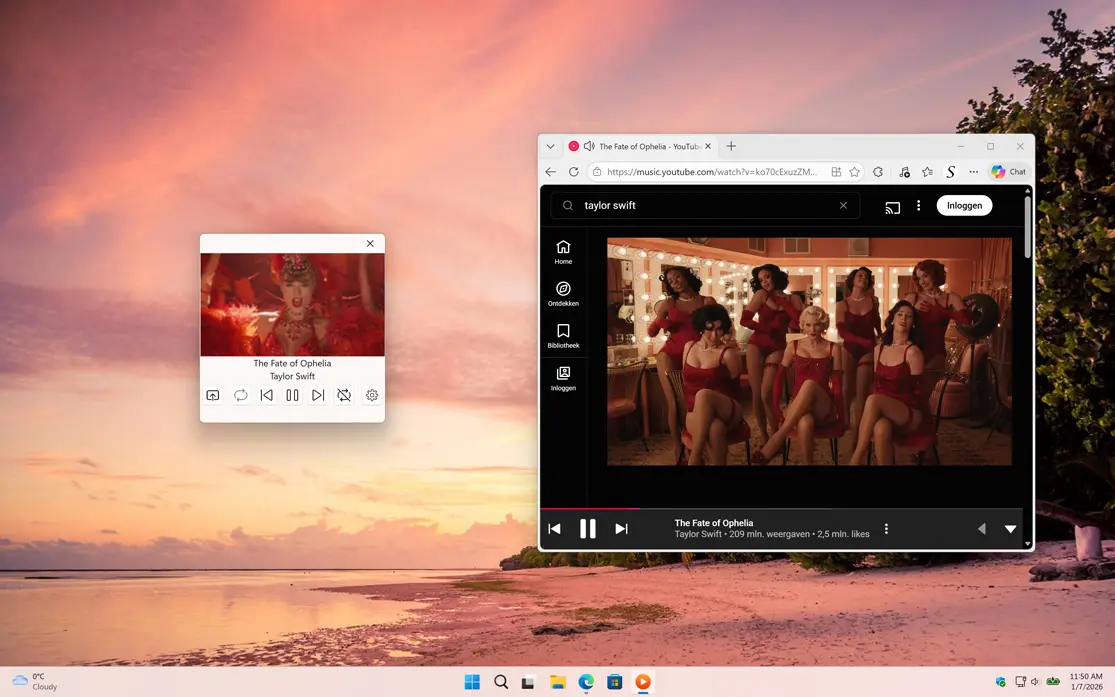
Task: Click the Cast icon beside the search bar
Action: [892, 205]
